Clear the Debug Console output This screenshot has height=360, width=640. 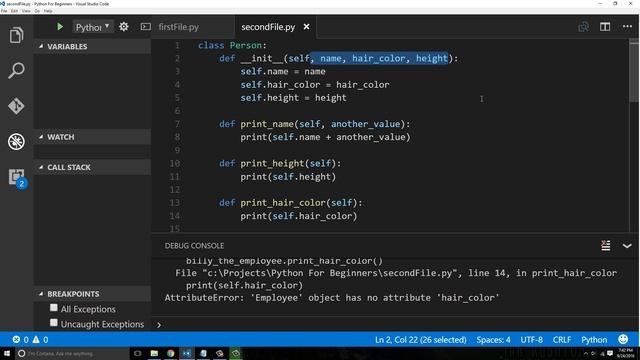(606, 245)
